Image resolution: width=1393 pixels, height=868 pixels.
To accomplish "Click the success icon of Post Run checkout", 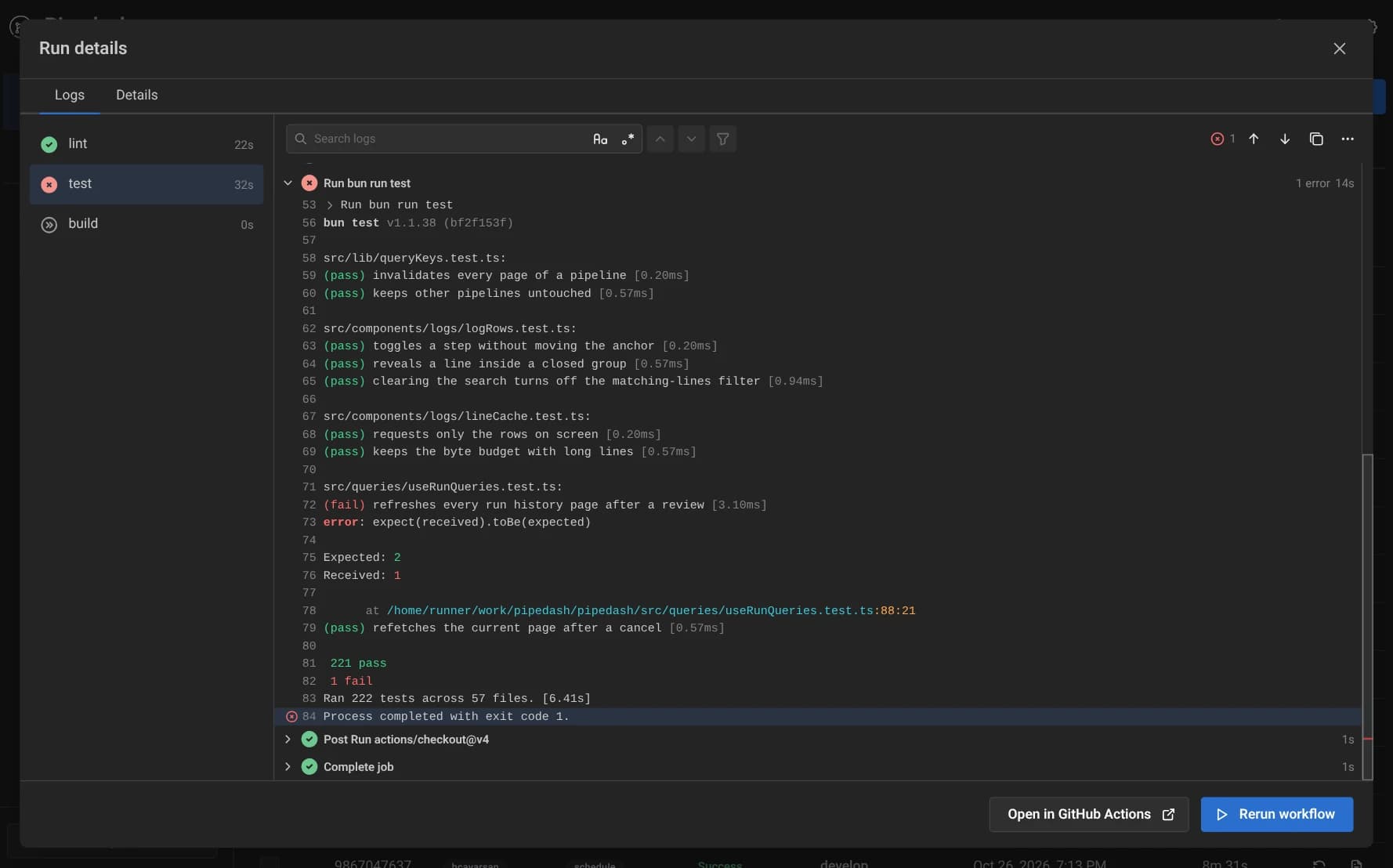I will coord(309,740).
